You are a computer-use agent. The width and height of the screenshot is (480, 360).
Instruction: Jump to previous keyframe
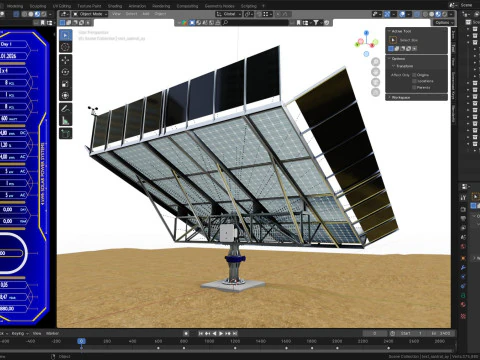pyautogui.click(x=207, y=333)
